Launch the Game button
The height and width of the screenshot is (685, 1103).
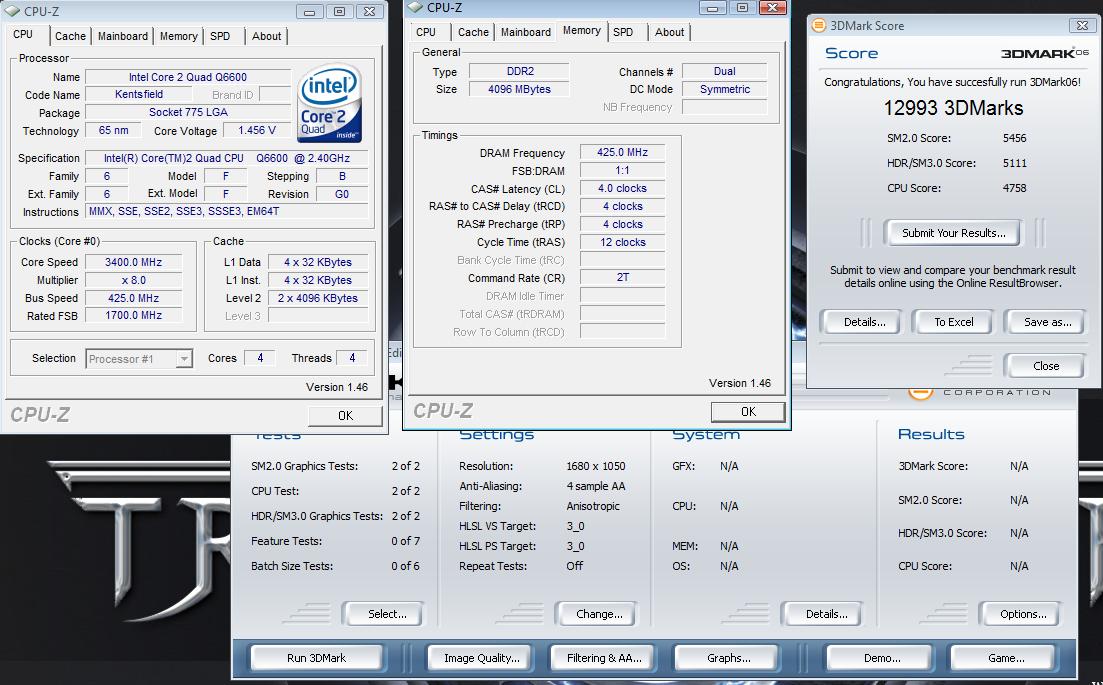point(1006,658)
